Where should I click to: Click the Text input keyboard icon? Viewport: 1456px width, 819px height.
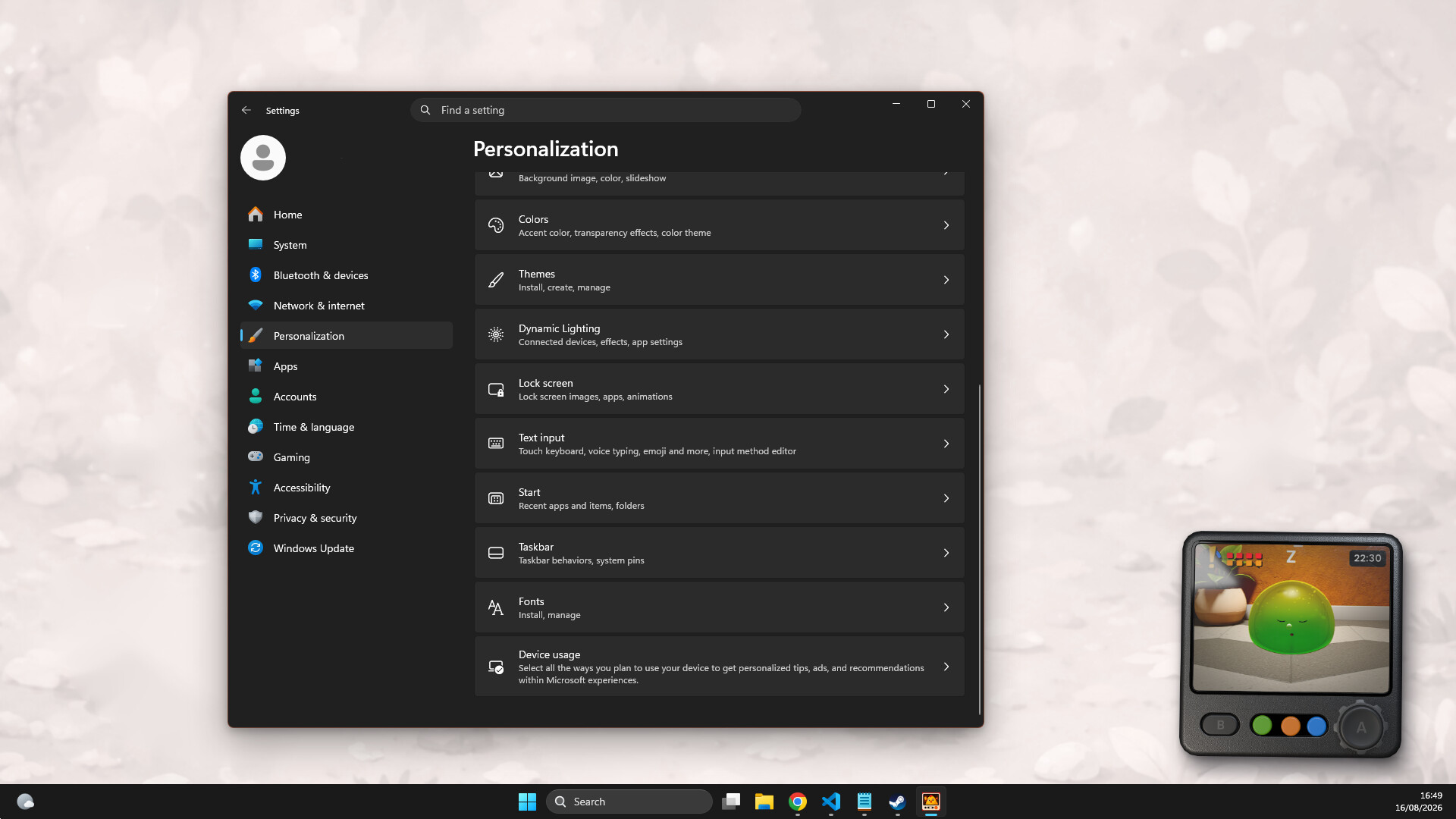point(496,444)
